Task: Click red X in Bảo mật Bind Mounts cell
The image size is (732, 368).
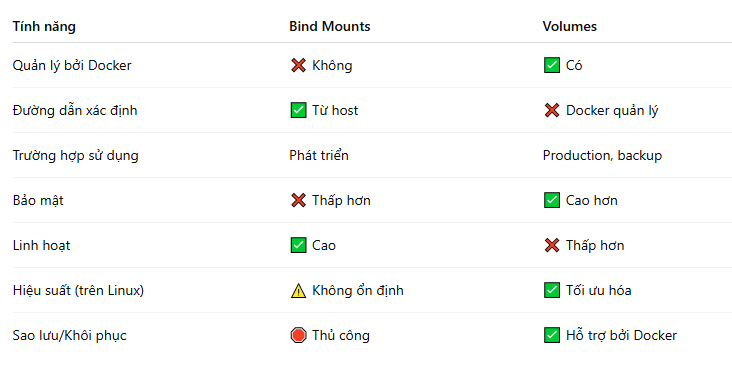Action: tap(298, 200)
